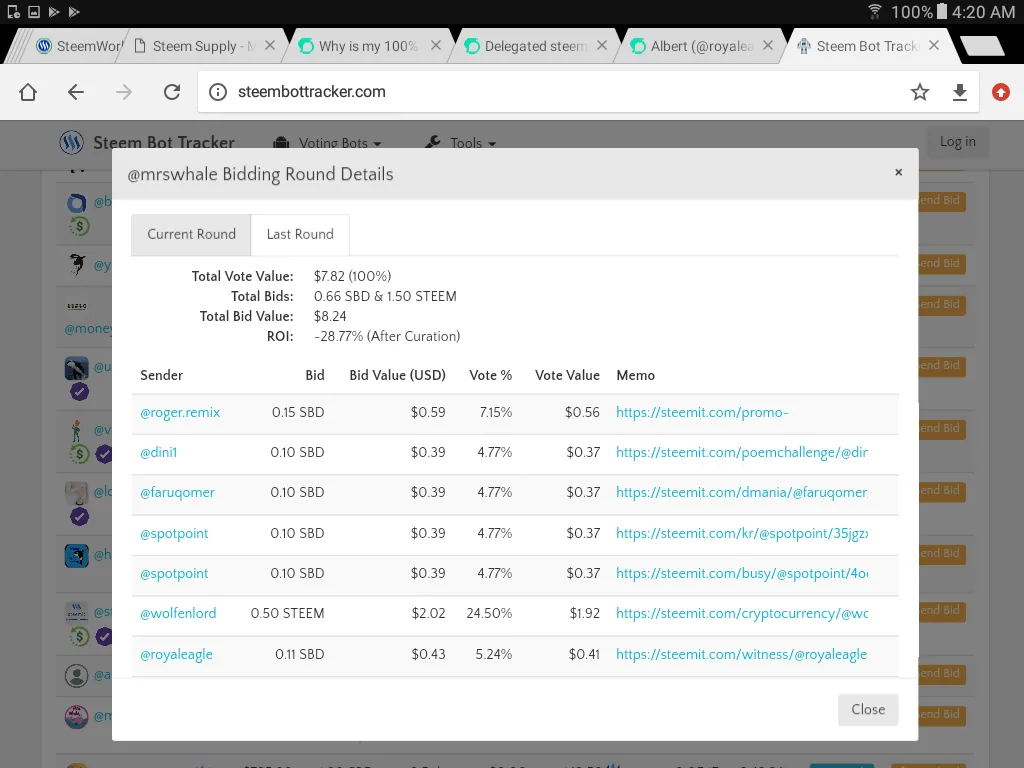Dismiss the dialog with the X icon

click(x=899, y=172)
